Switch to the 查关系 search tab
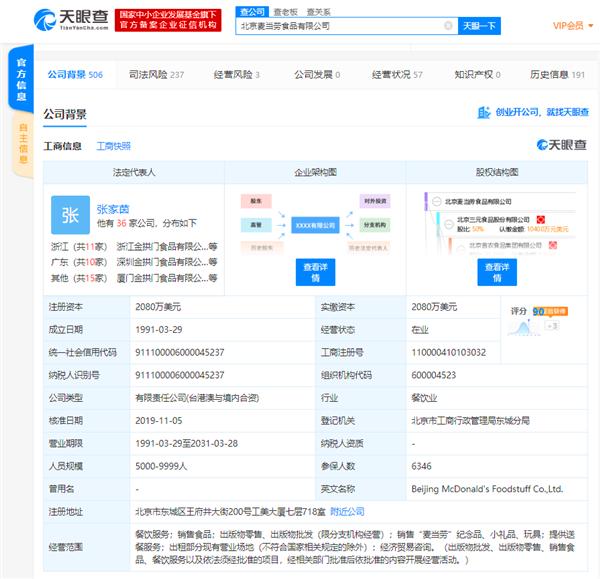The height and width of the screenshot is (579, 600). pos(318,12)
